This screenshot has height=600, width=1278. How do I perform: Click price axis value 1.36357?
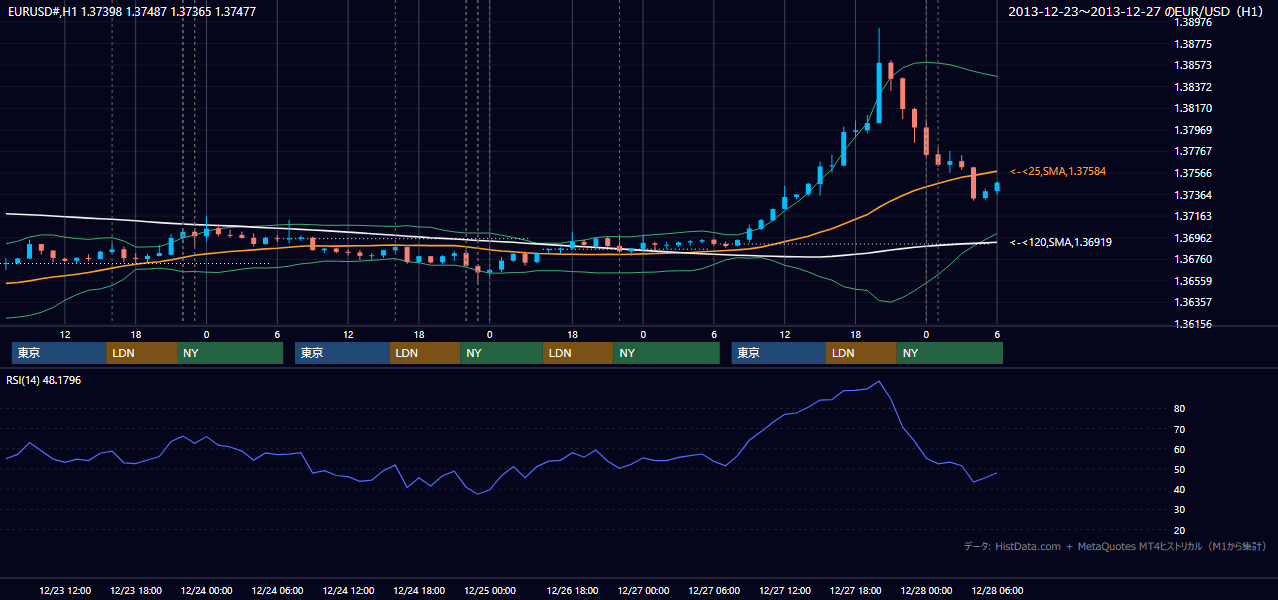(x=1194, y=302)
